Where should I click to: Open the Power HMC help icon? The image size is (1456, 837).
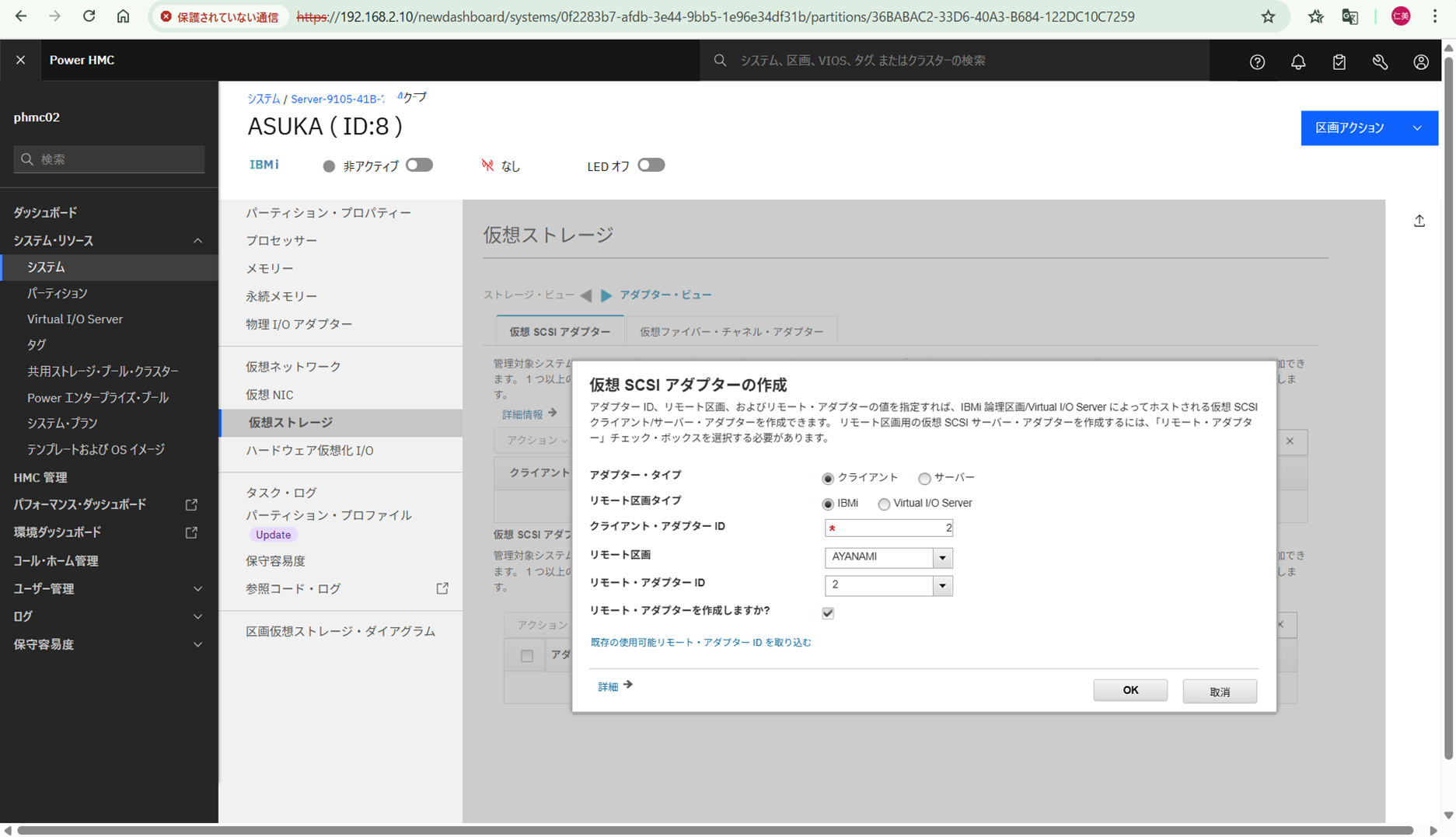coord(1257,61)
